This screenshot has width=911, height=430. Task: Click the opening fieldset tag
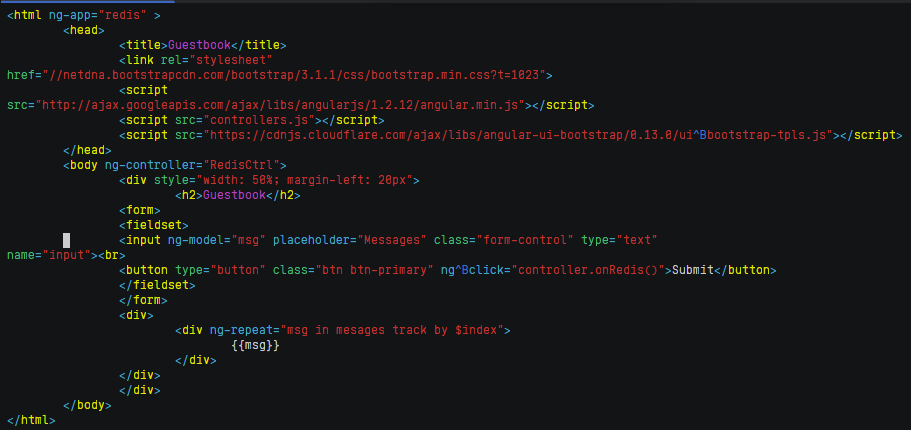coord(153,225)
